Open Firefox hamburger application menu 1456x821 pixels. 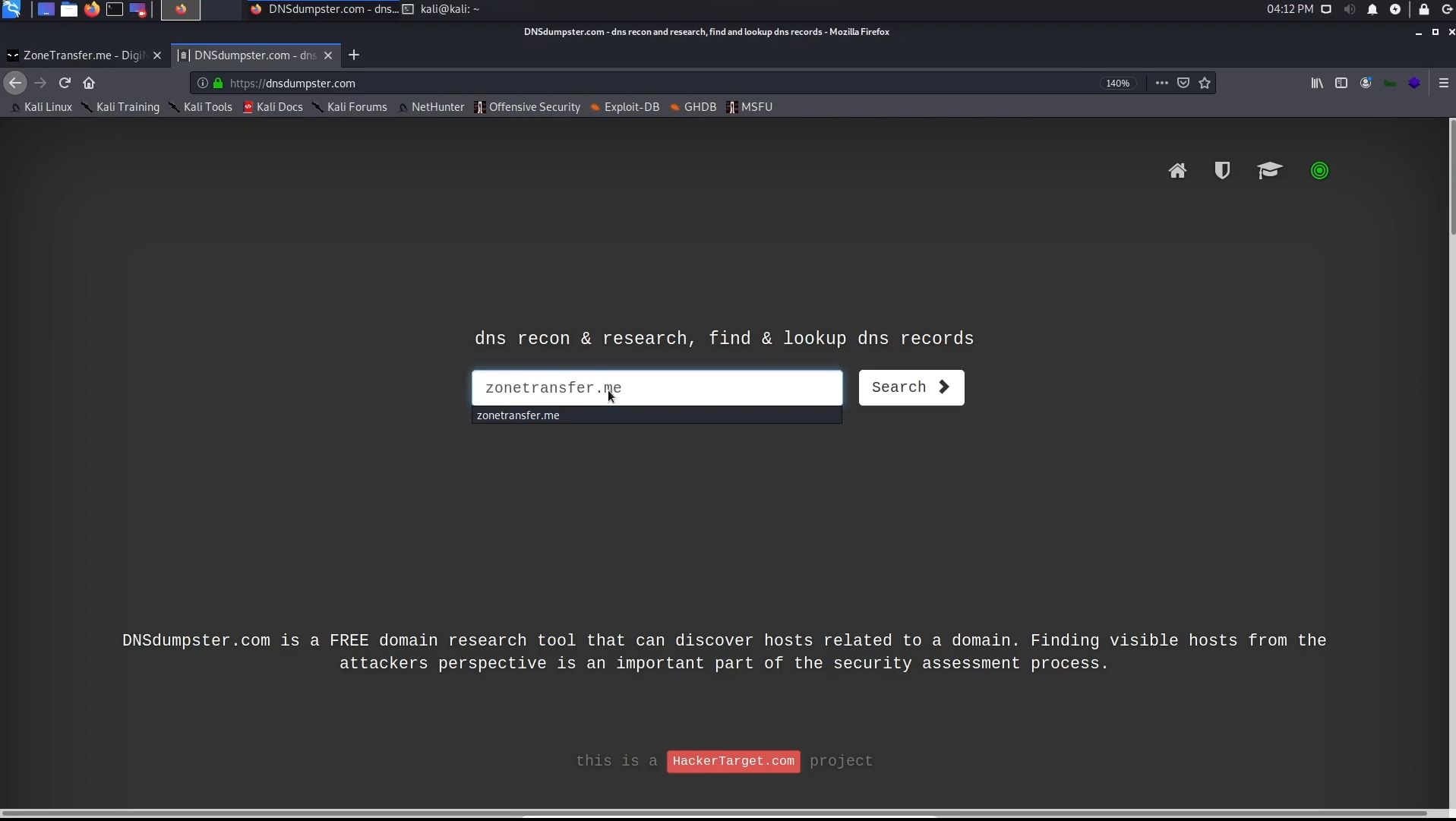click(x=1444, y=83)
